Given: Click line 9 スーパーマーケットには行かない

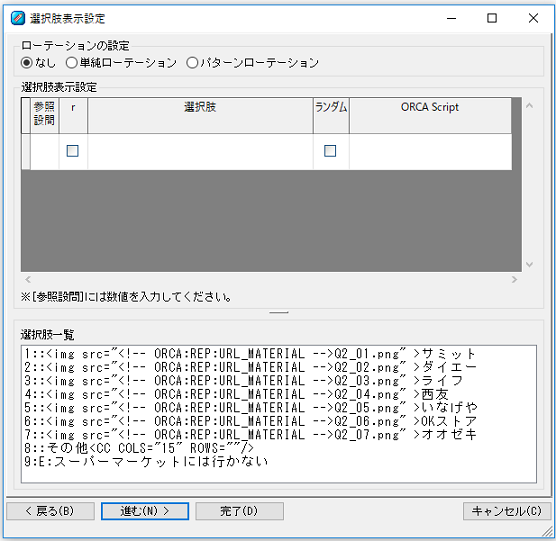Looking at the screenshot, I should (146, 461).
